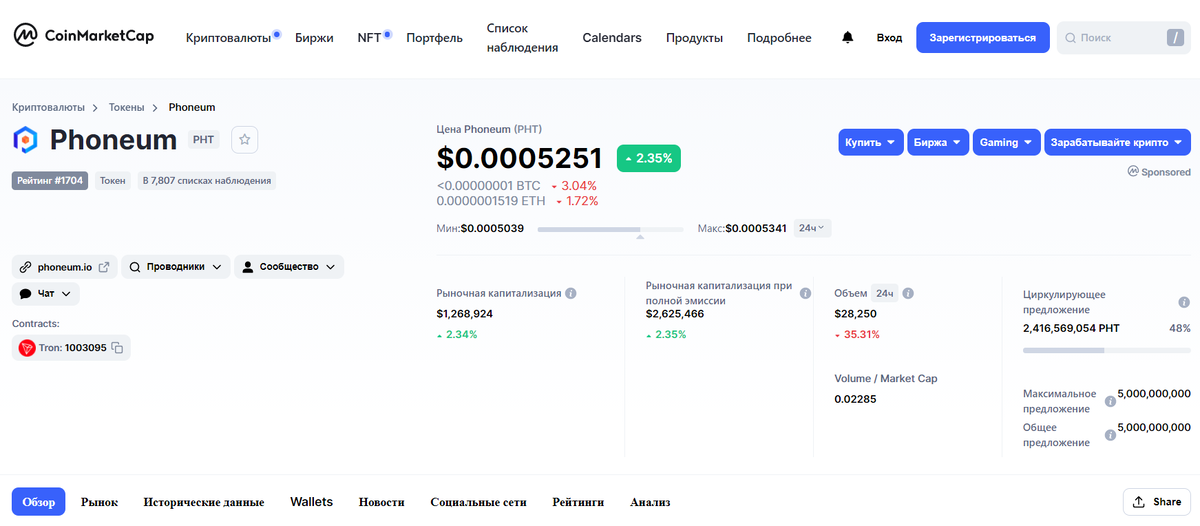
Task: Change the Объем 24ч period selector
Action: pos(884,294)
